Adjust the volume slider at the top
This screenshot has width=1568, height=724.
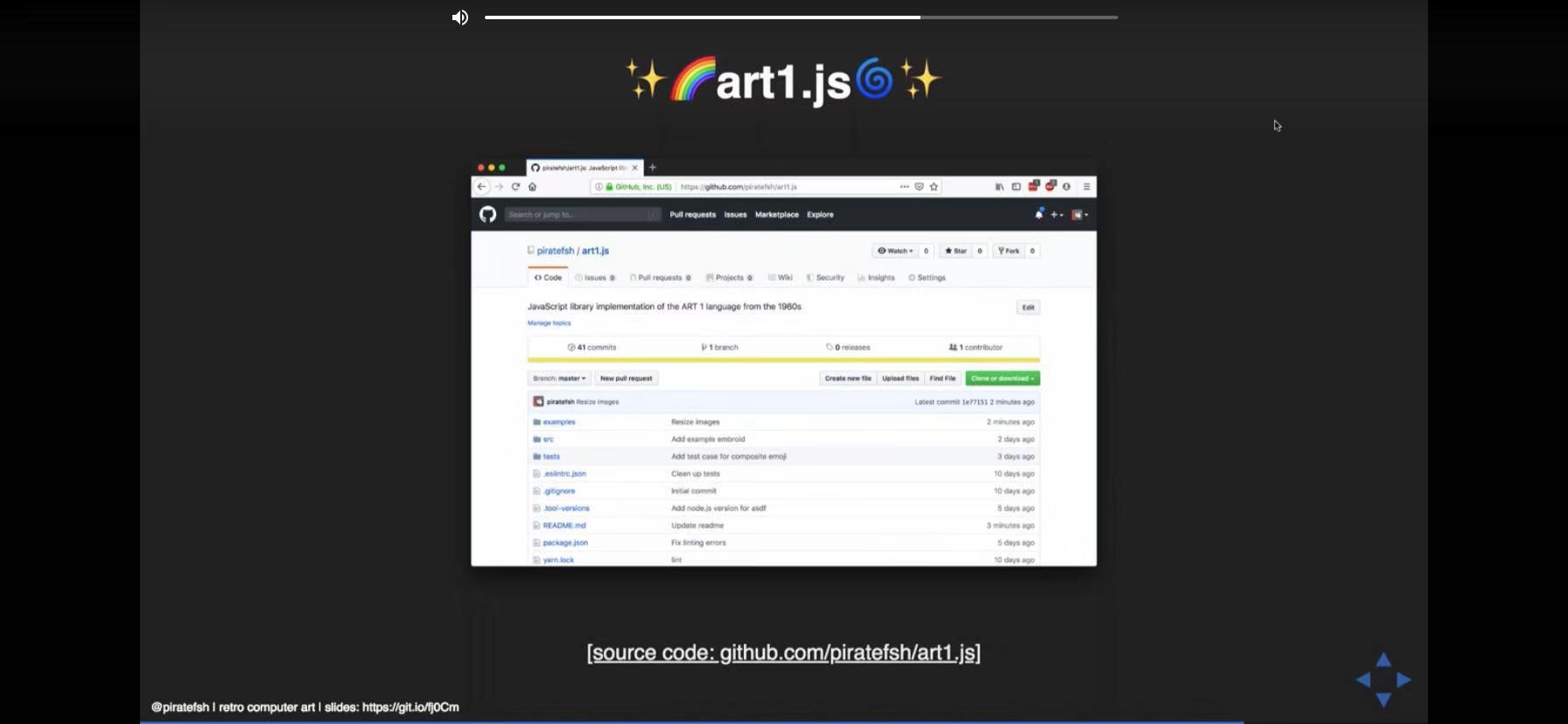coord(801,17)
